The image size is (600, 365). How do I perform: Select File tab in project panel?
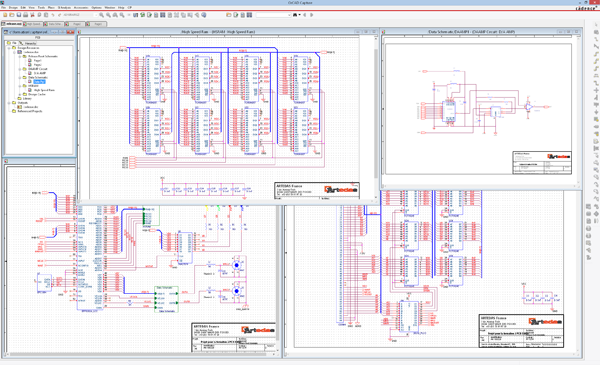click(x=11, y=43)
